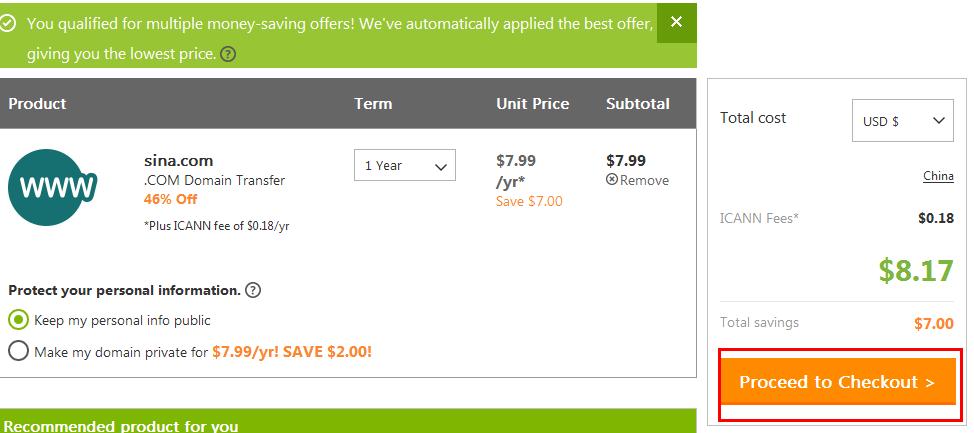
Task: Click the $7.99/yr! SAVE $2.00! privacy offer text
Action: (x=292, y=352)
